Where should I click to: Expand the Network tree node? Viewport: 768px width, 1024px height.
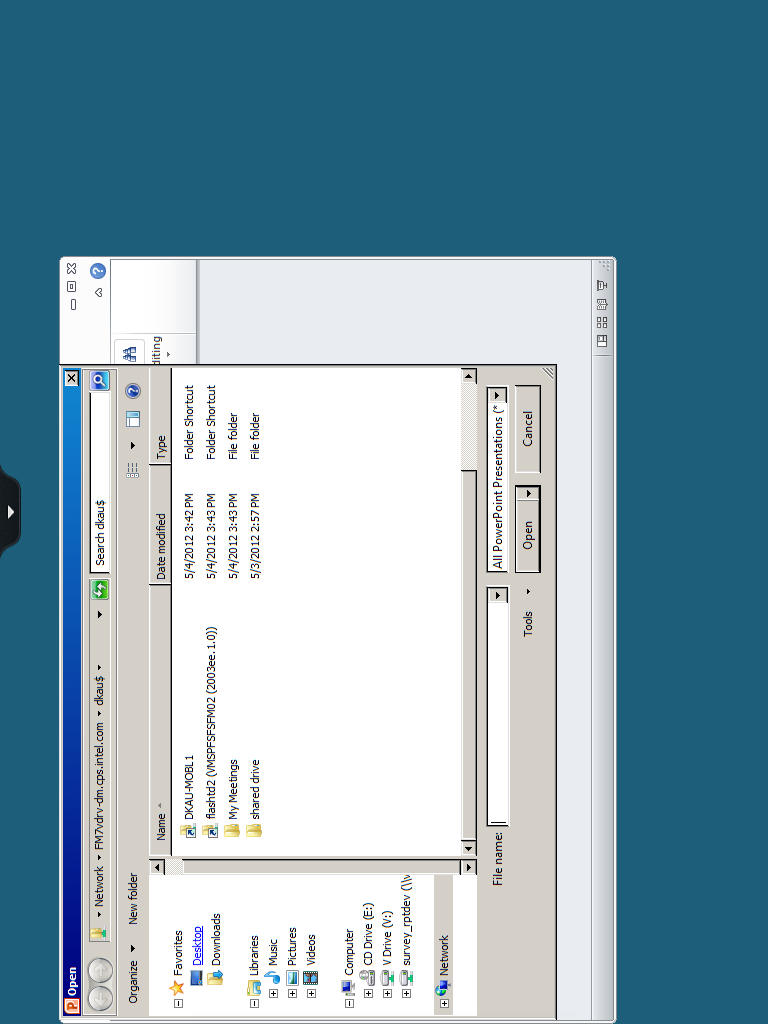(x=444, y=1003)
